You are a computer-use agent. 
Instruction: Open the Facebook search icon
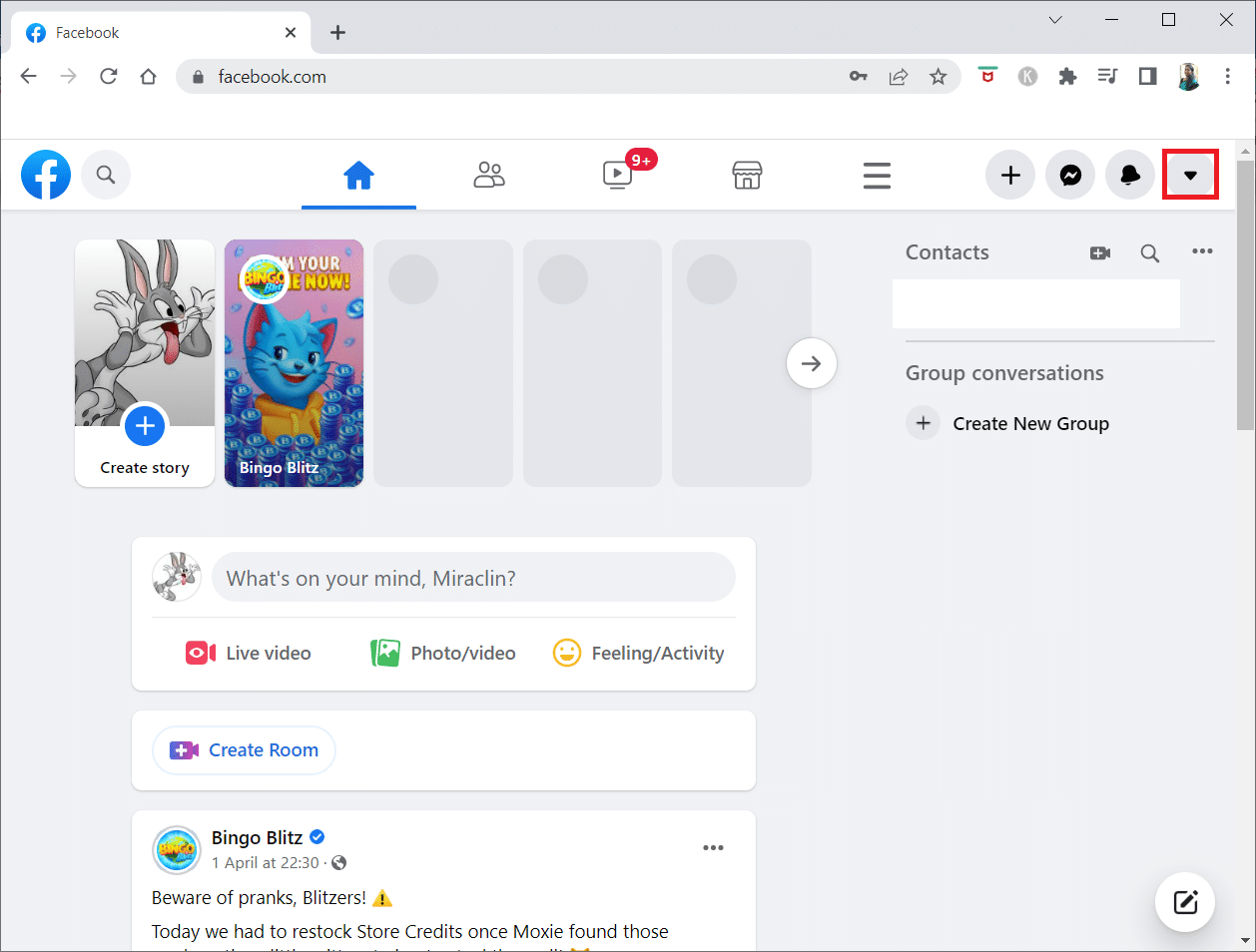coord(106,175)
